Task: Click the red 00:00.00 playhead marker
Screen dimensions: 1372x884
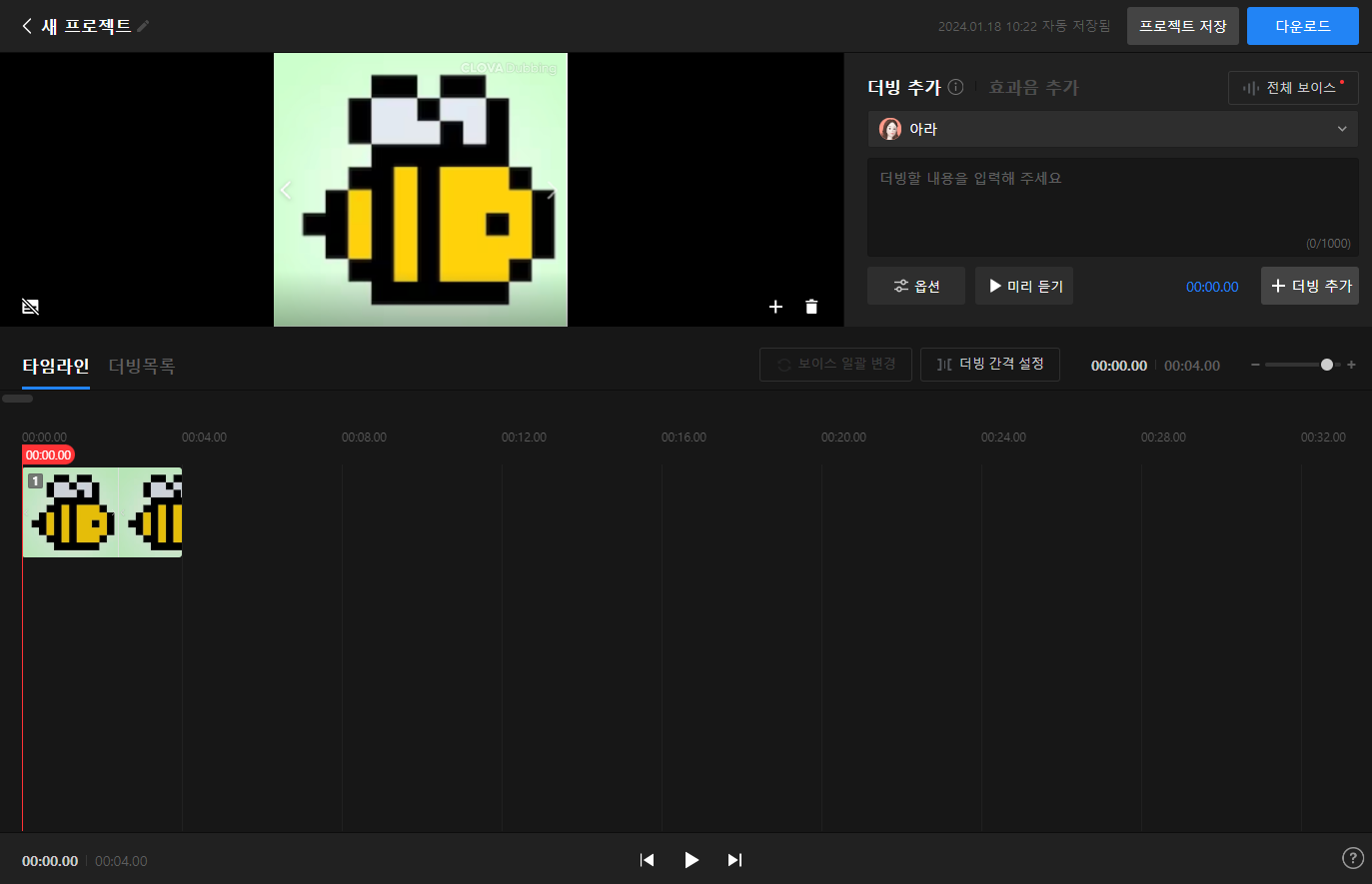Action: pos(48,454)
